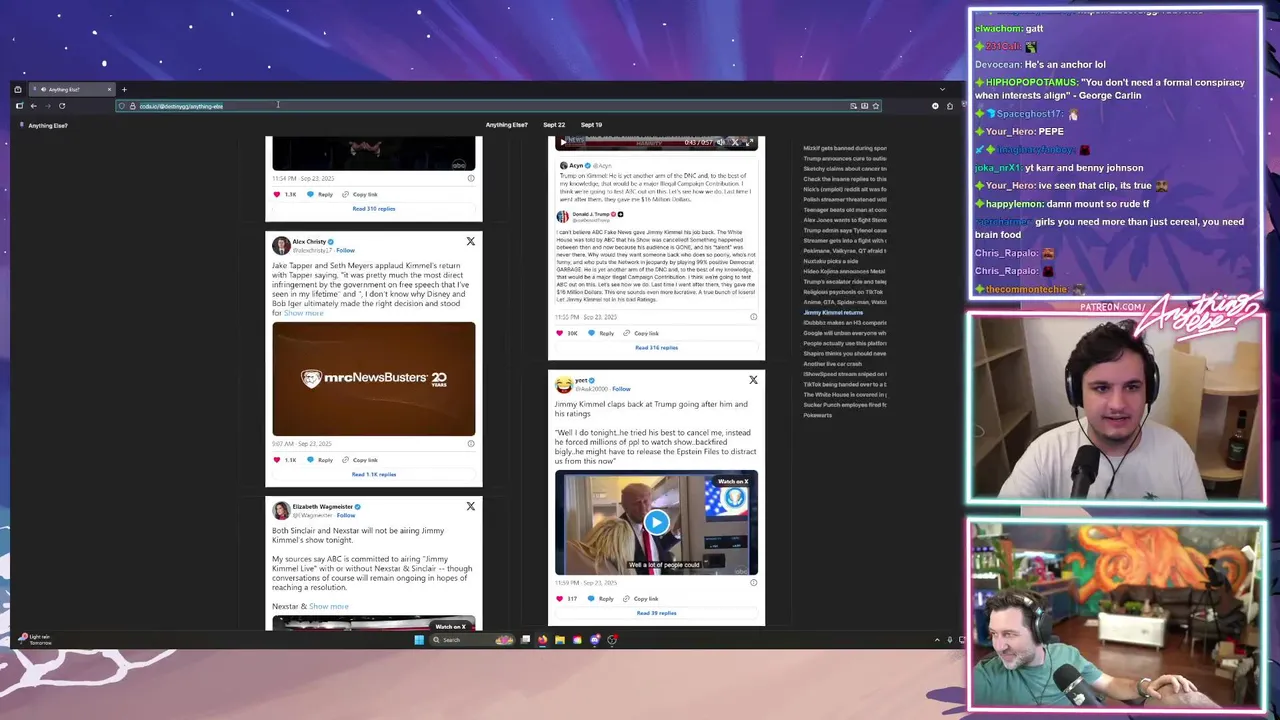Open OBS icon on the taskbar
Screen dimensions: 1280x720
(x=612, y=640)
